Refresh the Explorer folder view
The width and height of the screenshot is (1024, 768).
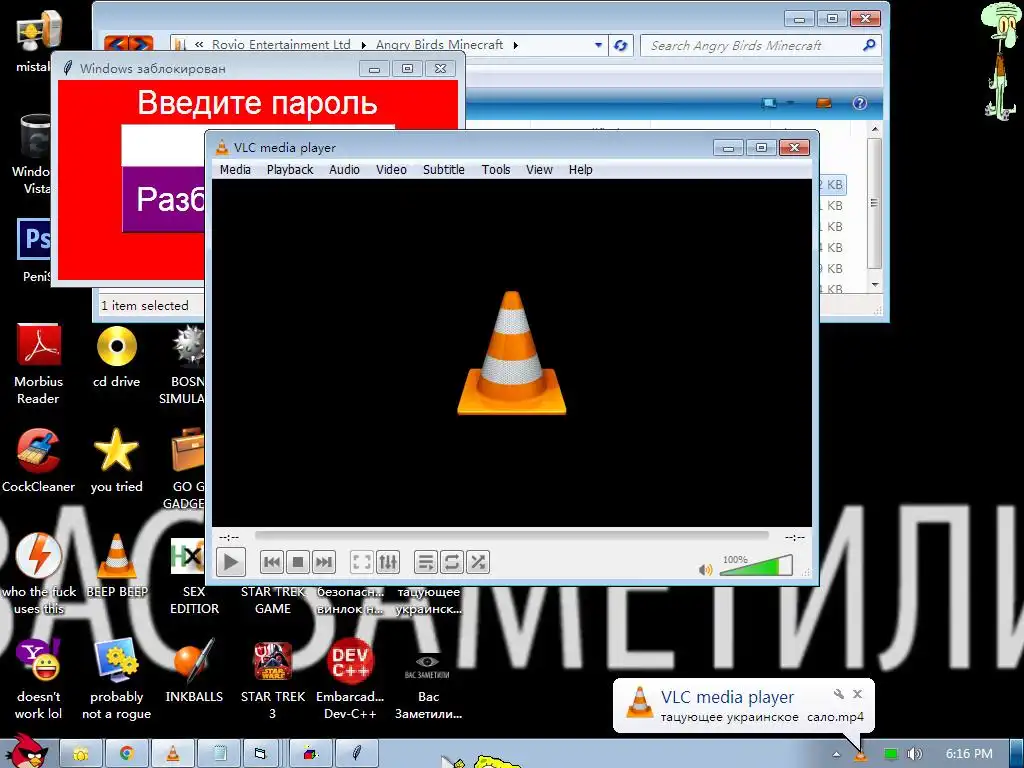click(x=620, y=45)
